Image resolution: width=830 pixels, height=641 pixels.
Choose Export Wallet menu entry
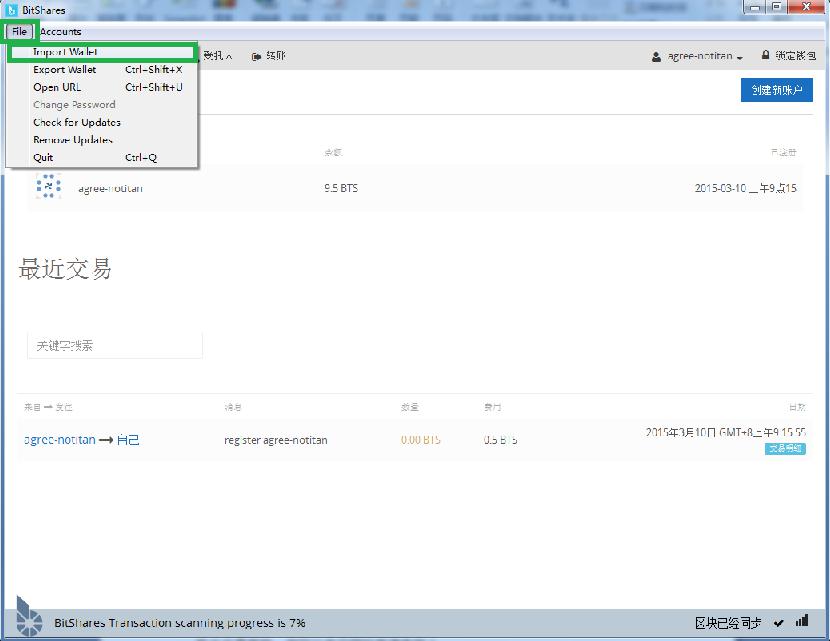click(x=65, y=70)
